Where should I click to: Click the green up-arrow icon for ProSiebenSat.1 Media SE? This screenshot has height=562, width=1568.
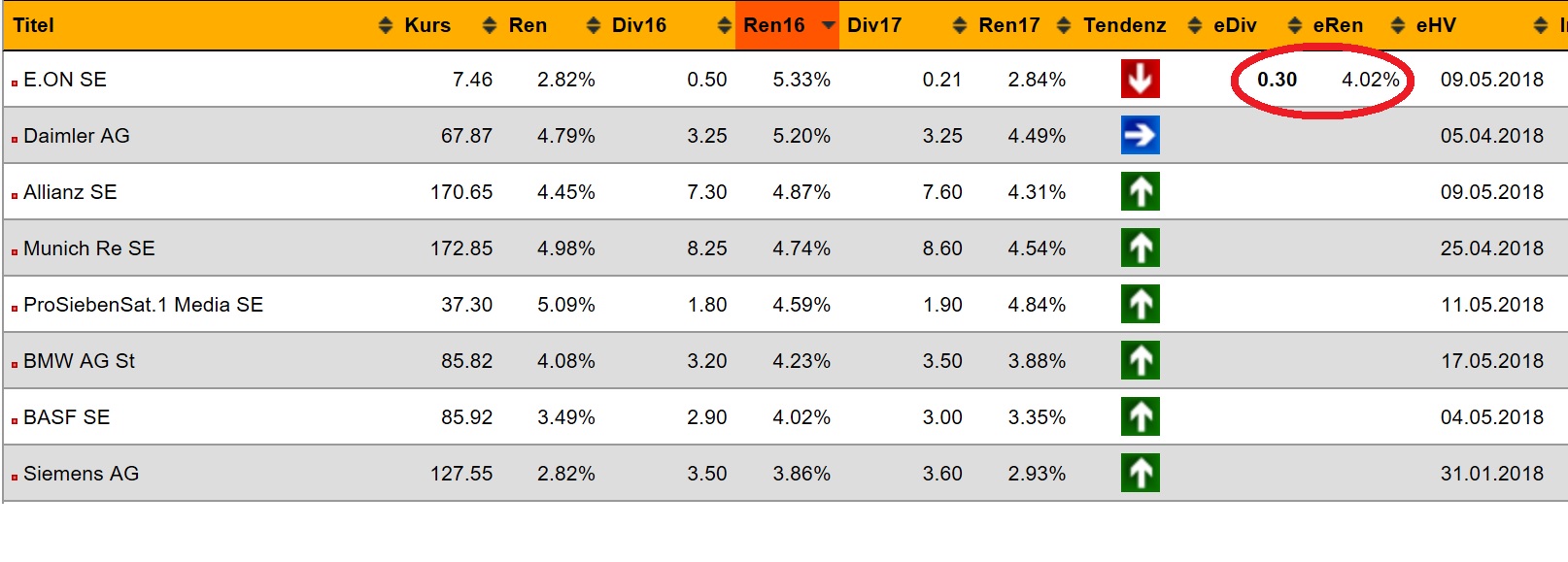coord(1140,305)
